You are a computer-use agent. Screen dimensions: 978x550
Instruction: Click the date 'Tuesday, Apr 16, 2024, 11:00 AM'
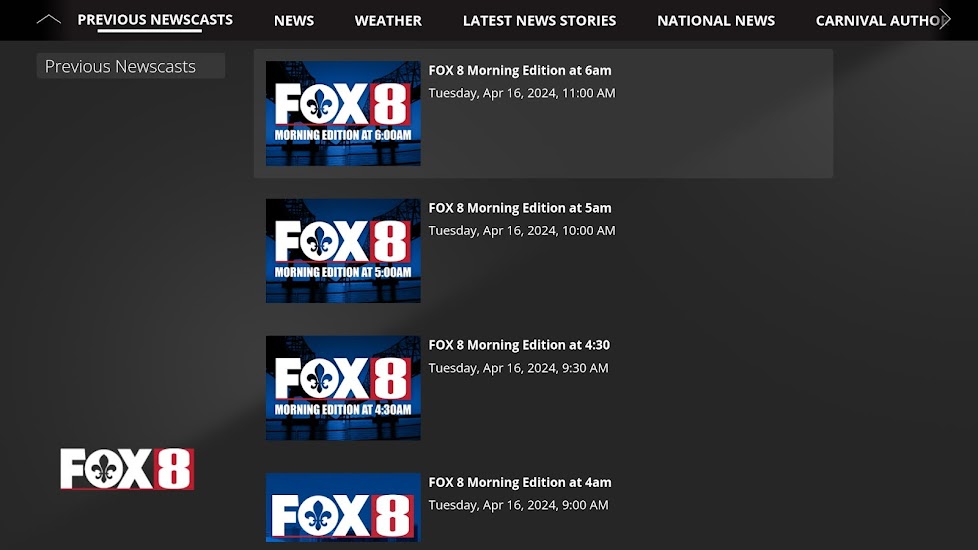pos(521,94)
